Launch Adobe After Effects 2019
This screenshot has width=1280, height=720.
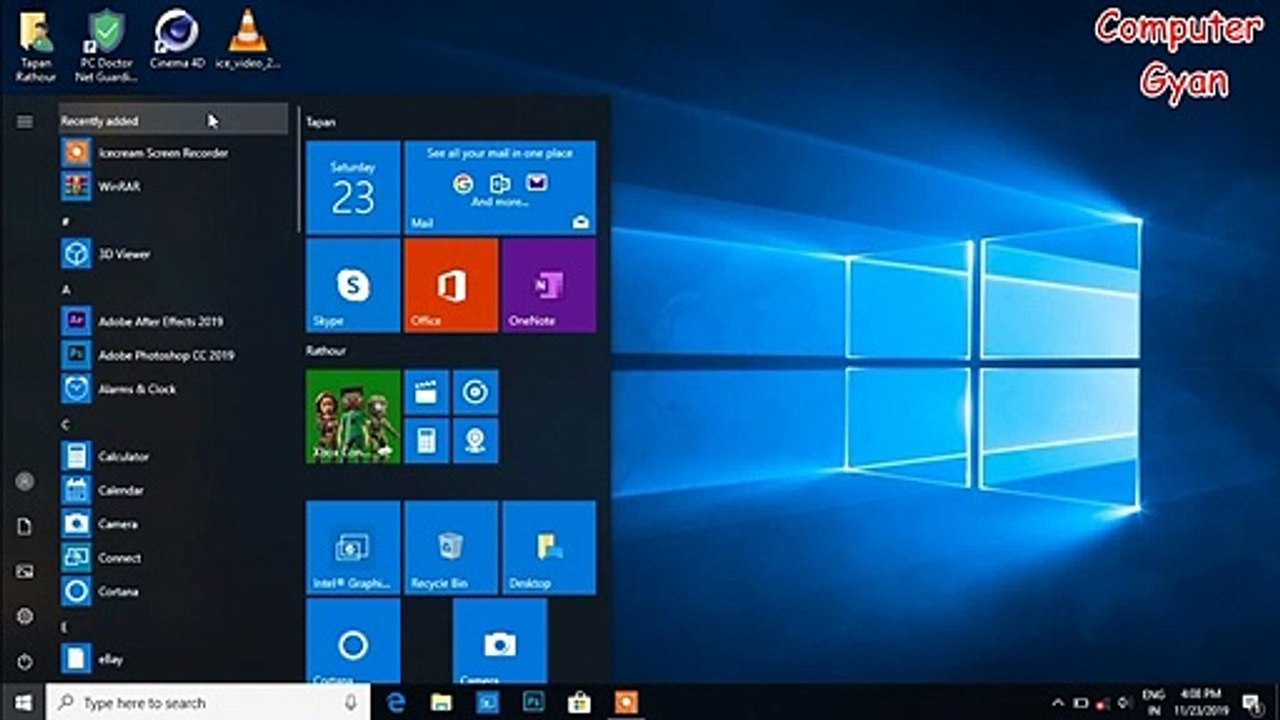174,321
